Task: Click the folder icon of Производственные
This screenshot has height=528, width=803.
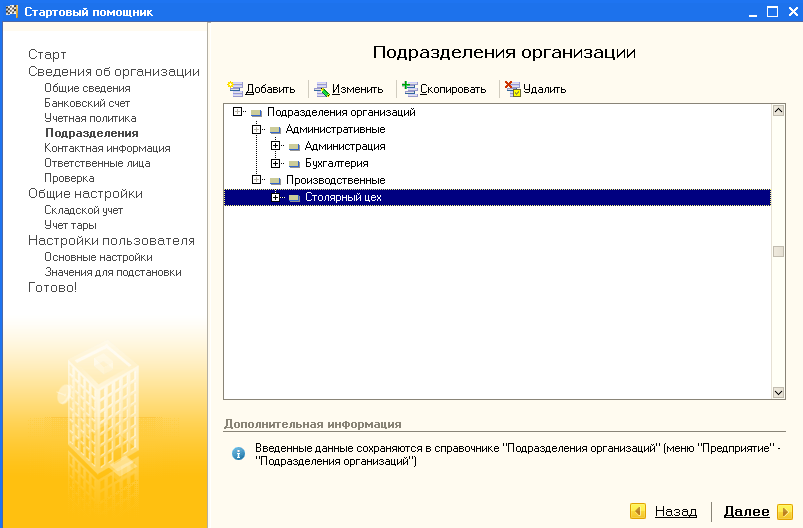Action: (x=276, y=181)
